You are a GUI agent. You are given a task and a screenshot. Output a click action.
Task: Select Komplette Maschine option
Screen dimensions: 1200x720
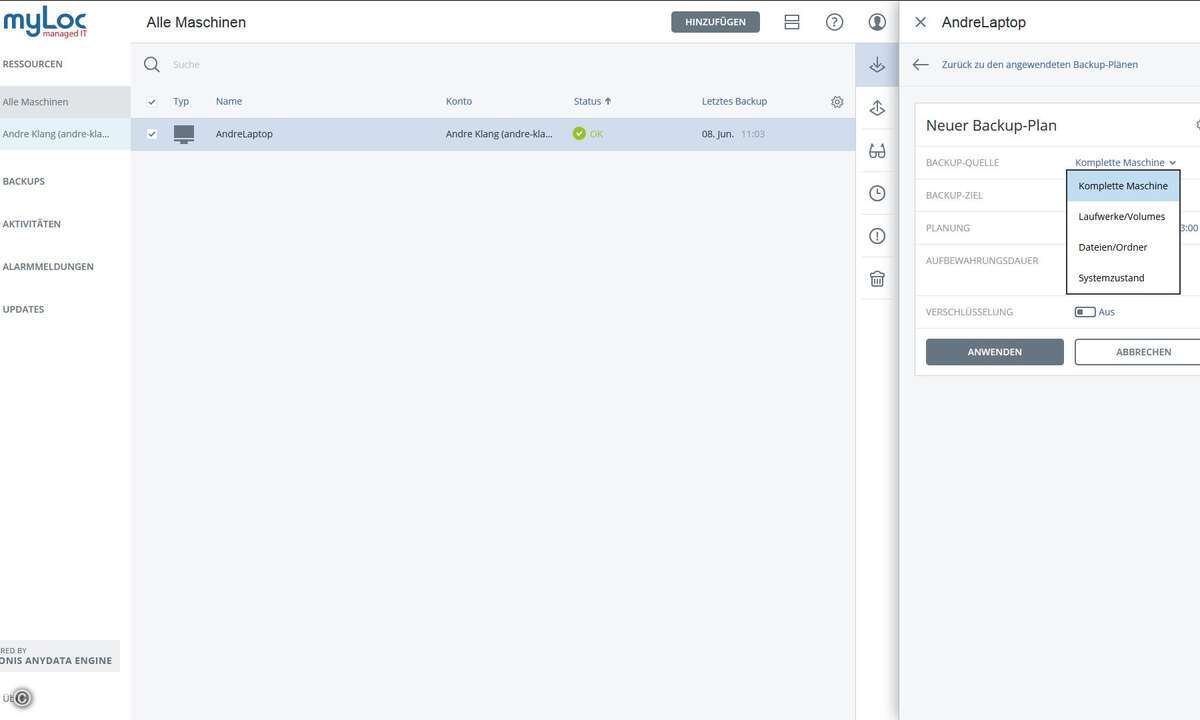point(1123,186)
